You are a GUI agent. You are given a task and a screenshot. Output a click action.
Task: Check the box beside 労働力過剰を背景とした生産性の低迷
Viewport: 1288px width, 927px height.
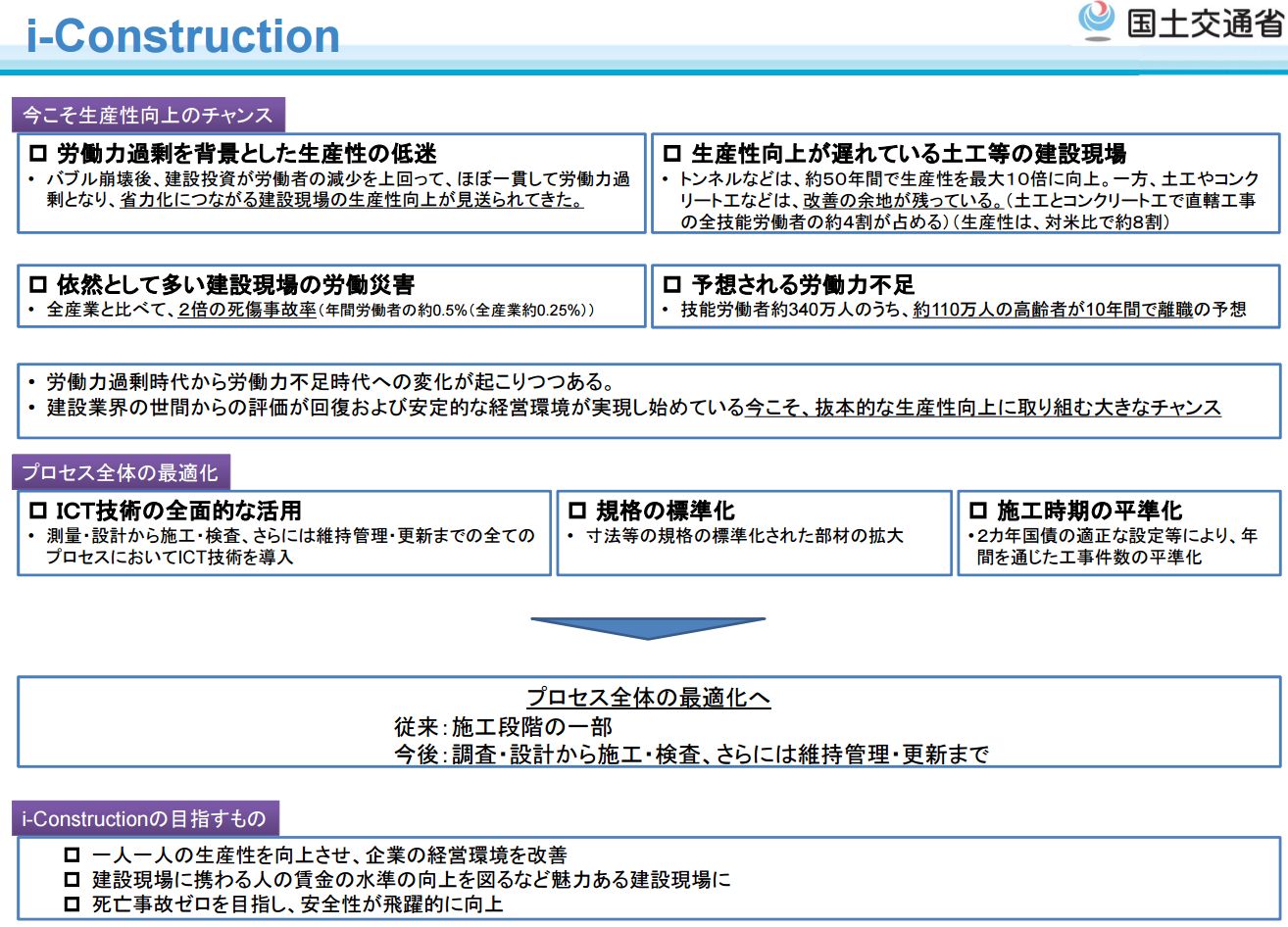point(38,154)
